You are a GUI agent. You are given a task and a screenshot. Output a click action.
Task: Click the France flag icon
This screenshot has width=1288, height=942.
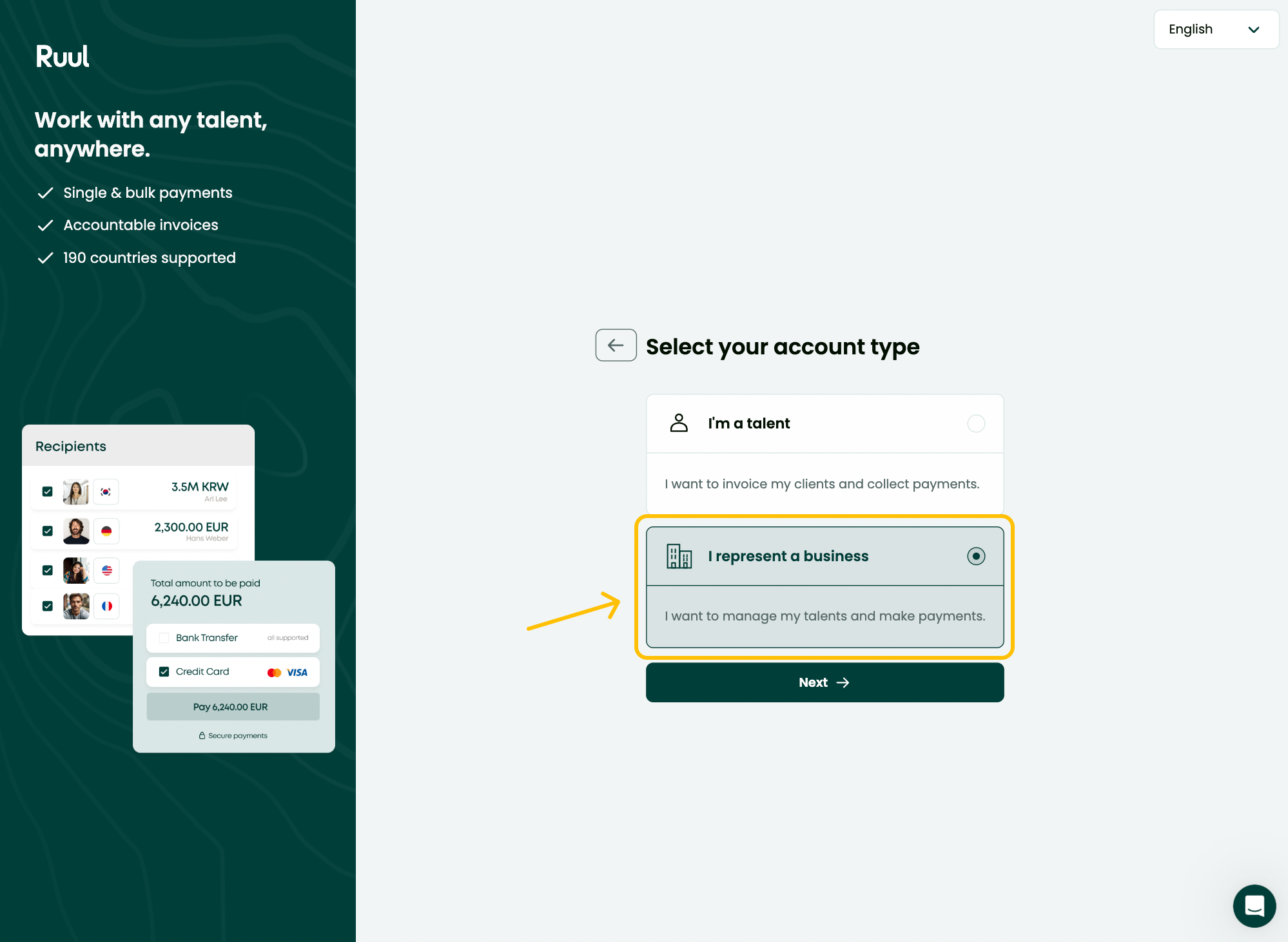[107, 606]
